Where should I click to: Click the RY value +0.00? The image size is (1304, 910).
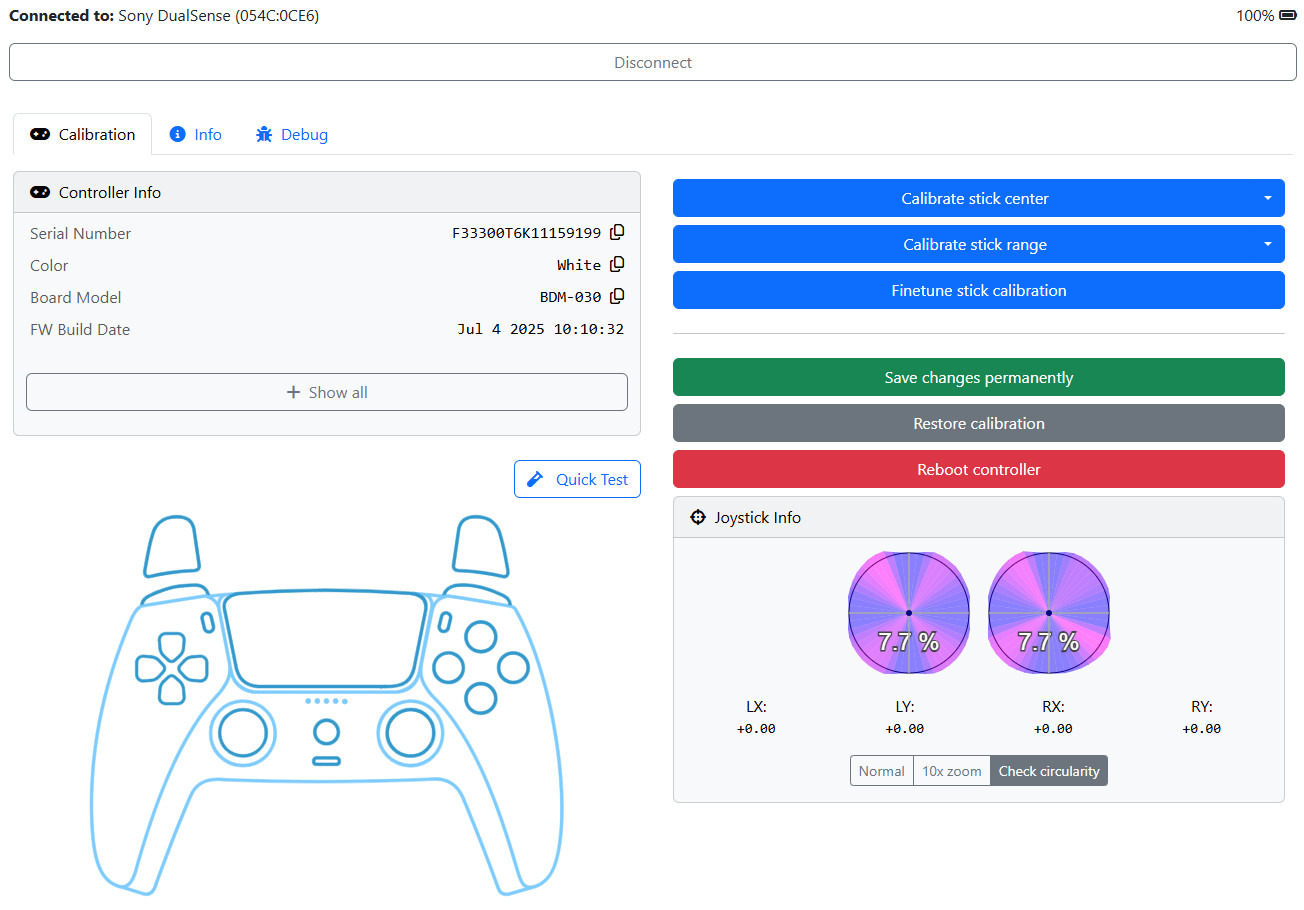(x=1201, y=728)
